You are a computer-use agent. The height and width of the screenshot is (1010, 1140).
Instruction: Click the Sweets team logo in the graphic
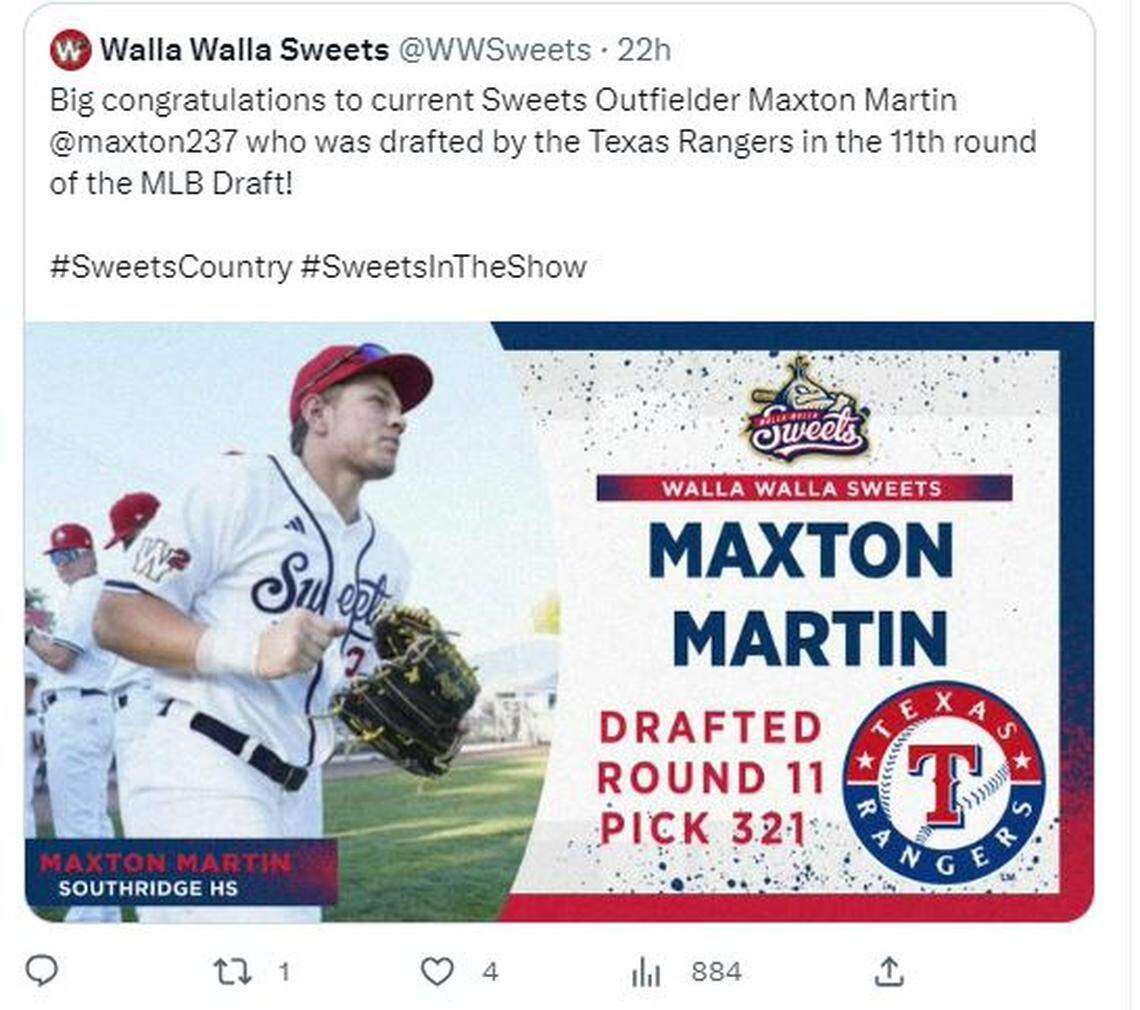click(806, 410)
